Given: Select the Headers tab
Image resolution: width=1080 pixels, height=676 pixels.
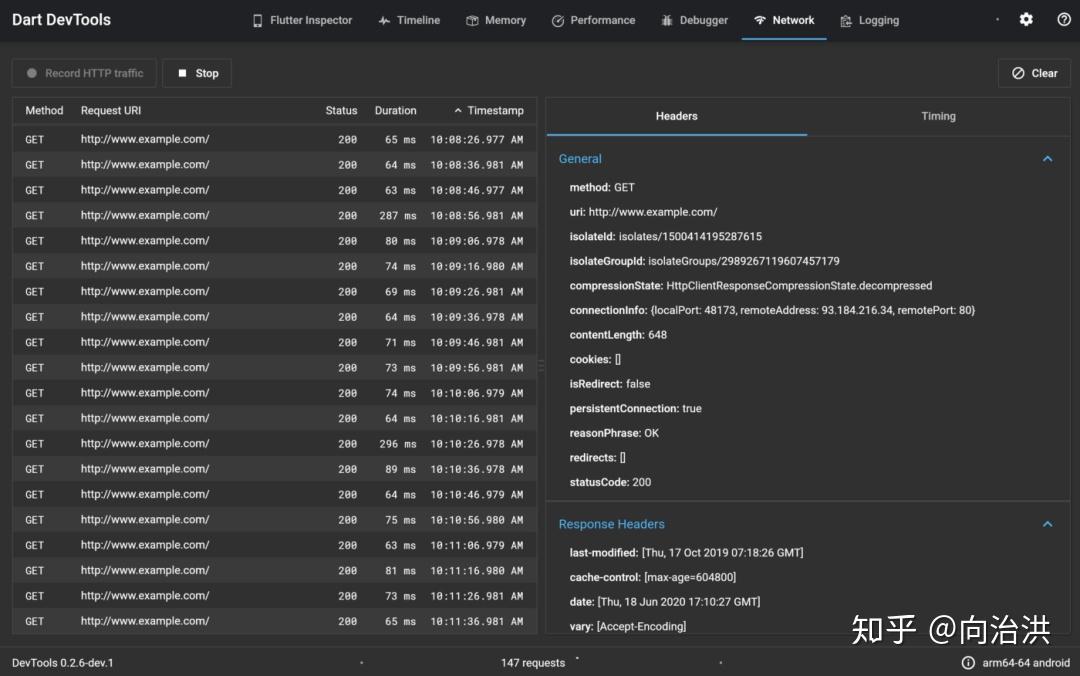Looking at the screenshot, I should (676, 116).
